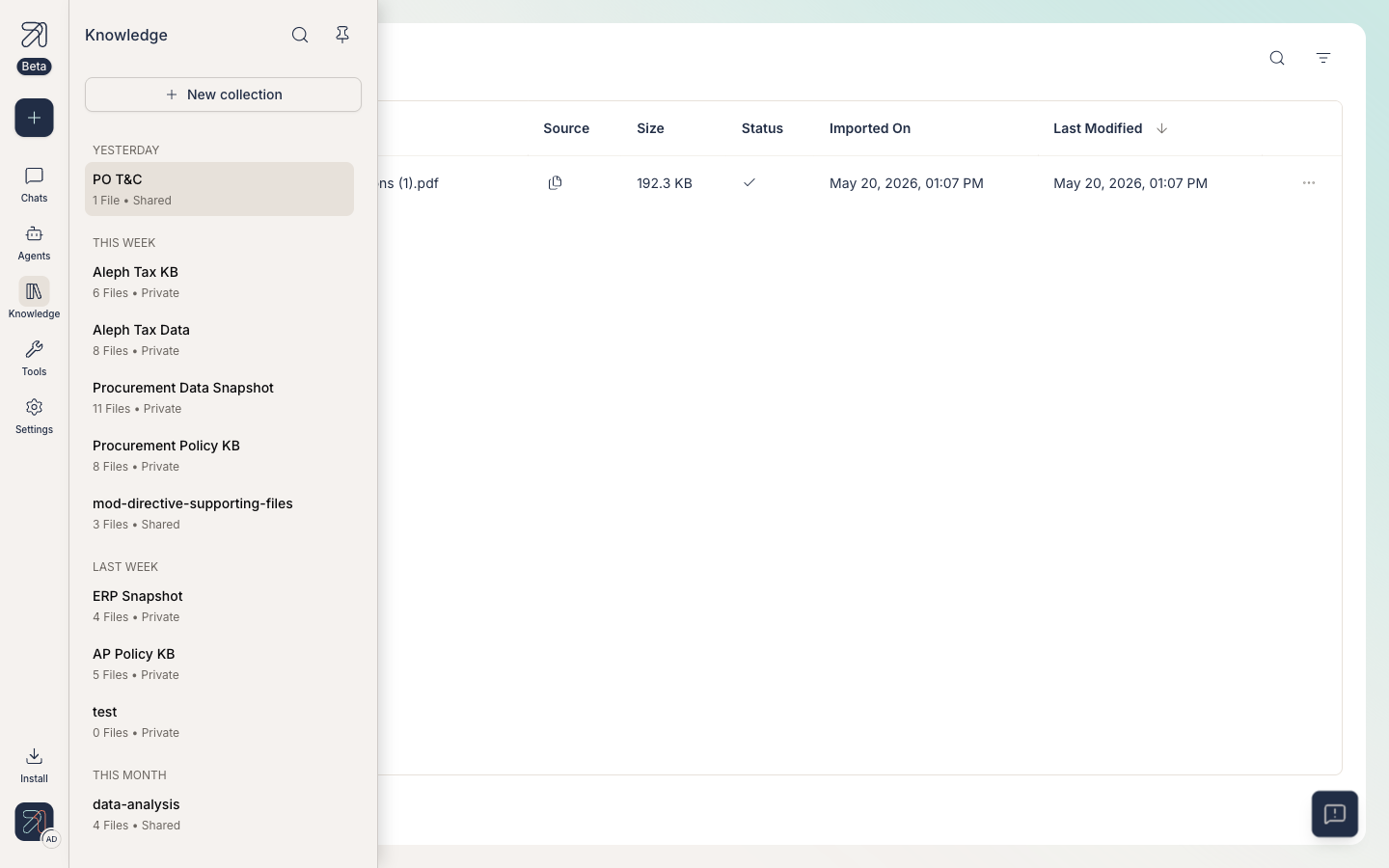Screen dimensions: 1389x868
Task: Pin the Knowledge panel
Action: tap(342, 35)
